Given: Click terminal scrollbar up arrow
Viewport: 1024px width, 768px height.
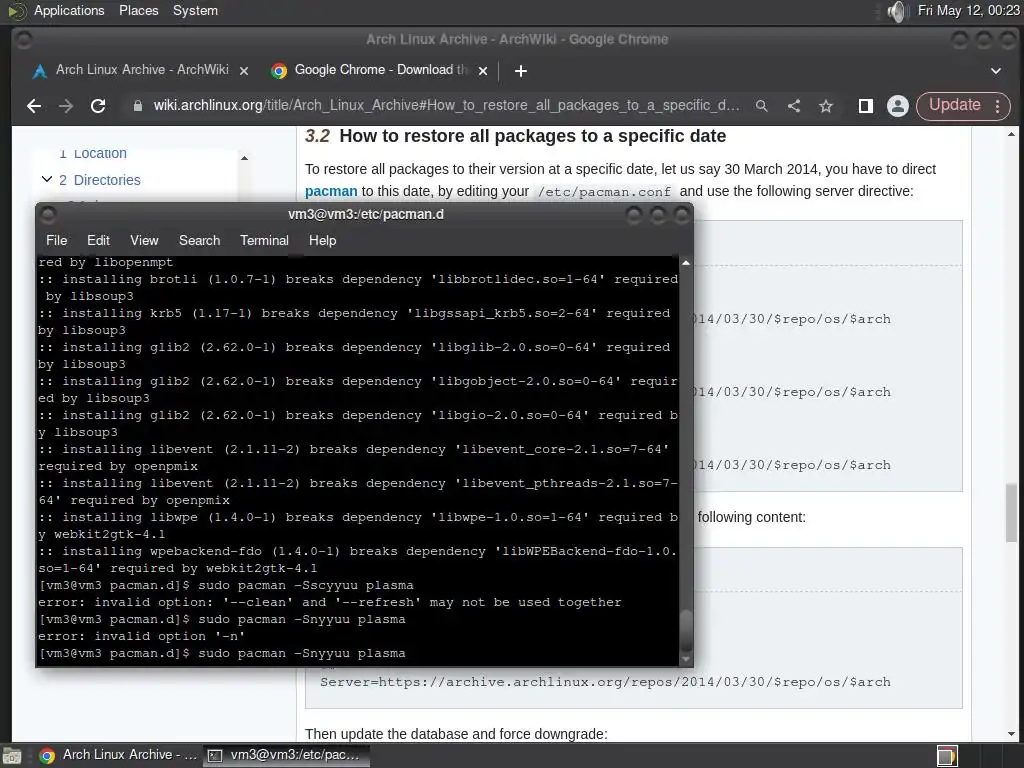Looking at the screenshot, I should coord(686,263).
